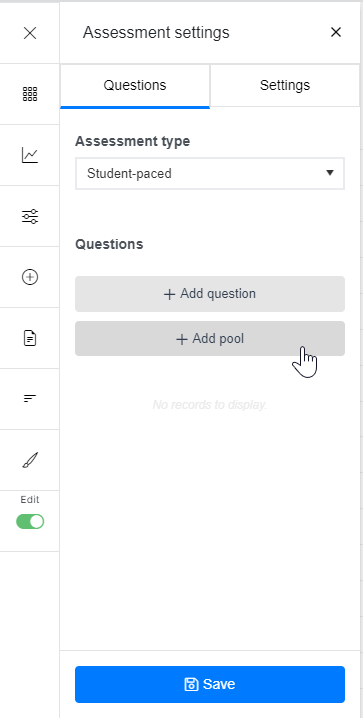Click the No records to display text
363x718 pixels.
pos(210,405)
